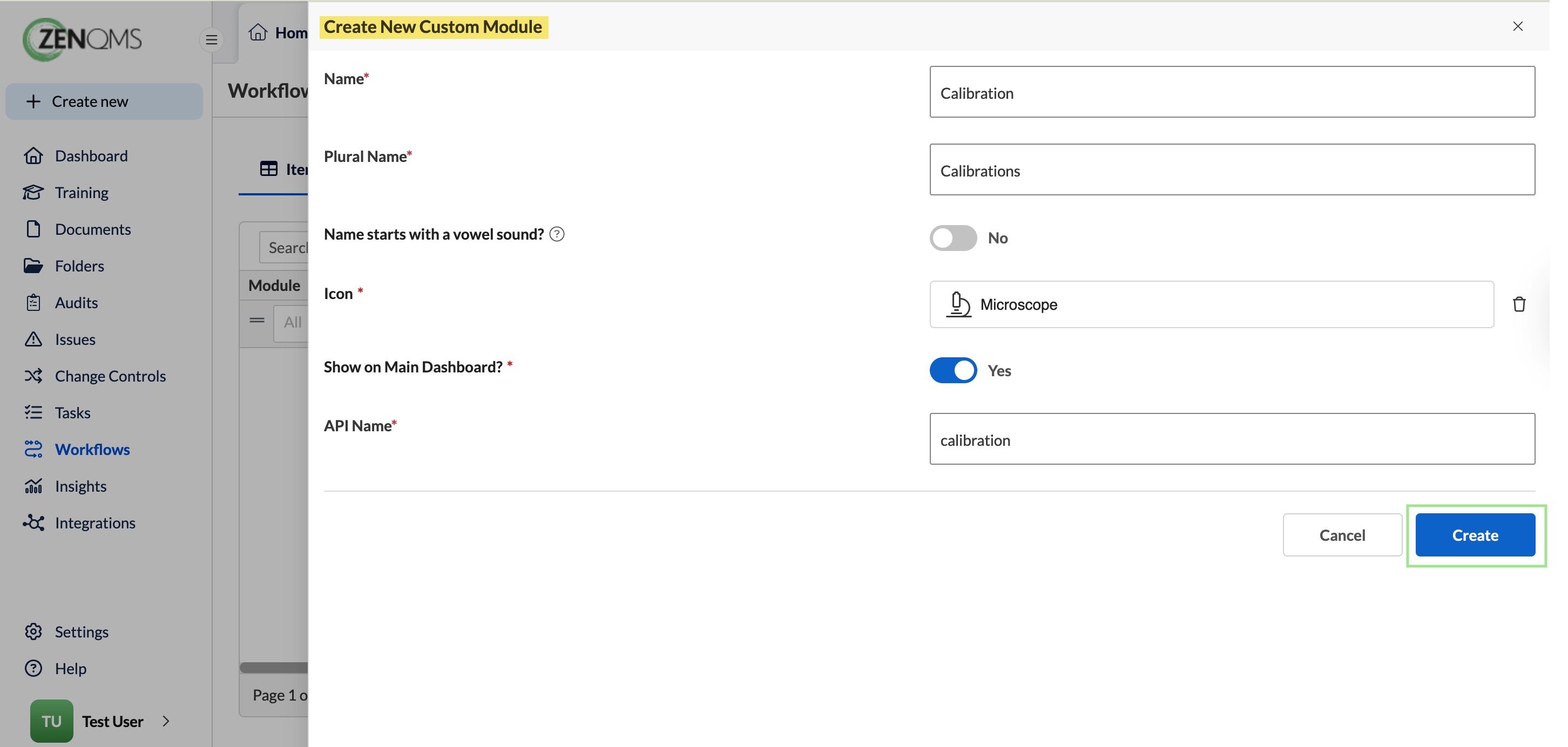Open Issues in the sidebar

75,339
